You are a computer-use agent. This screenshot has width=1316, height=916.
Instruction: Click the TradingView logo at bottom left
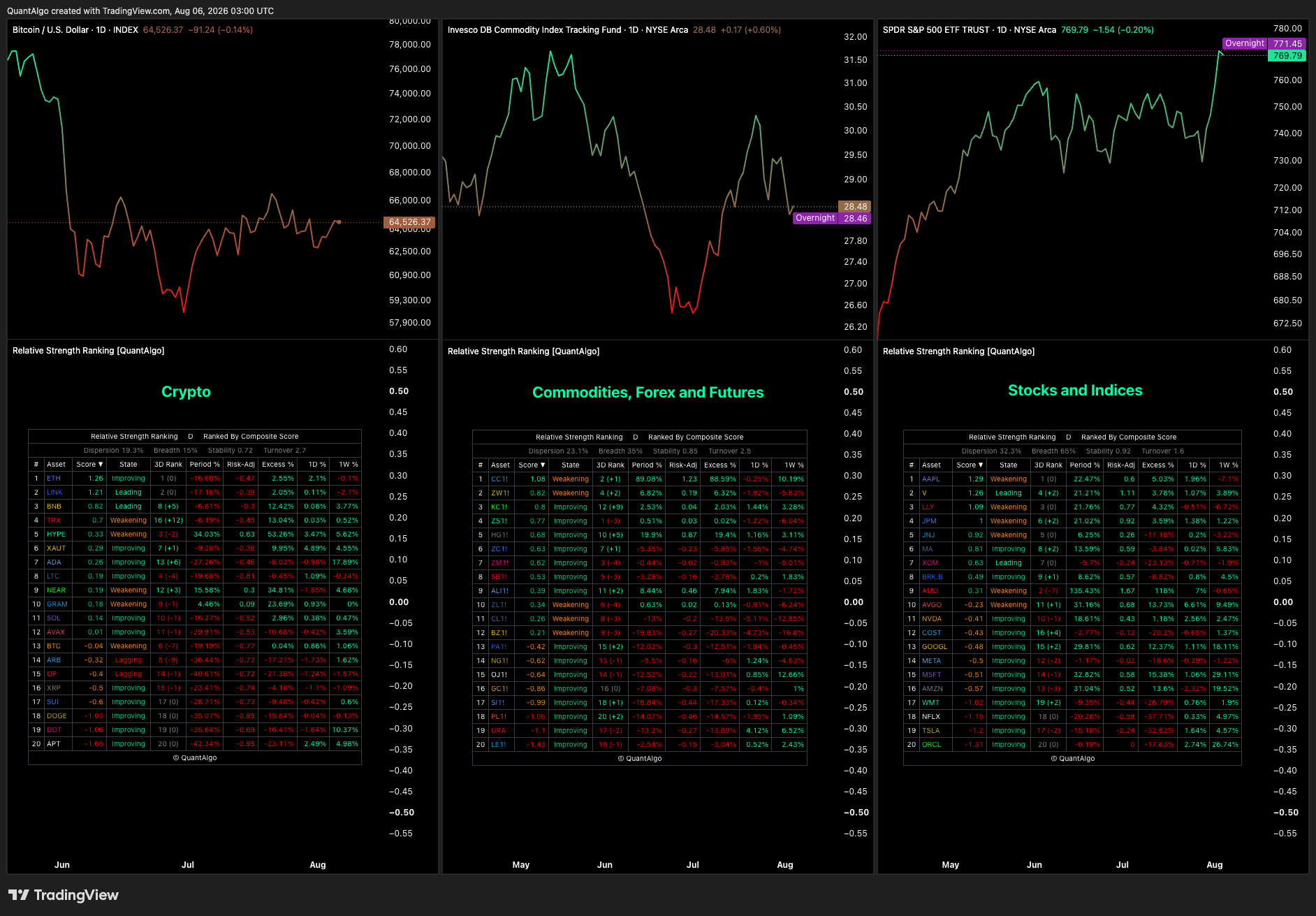coord(64,895)
